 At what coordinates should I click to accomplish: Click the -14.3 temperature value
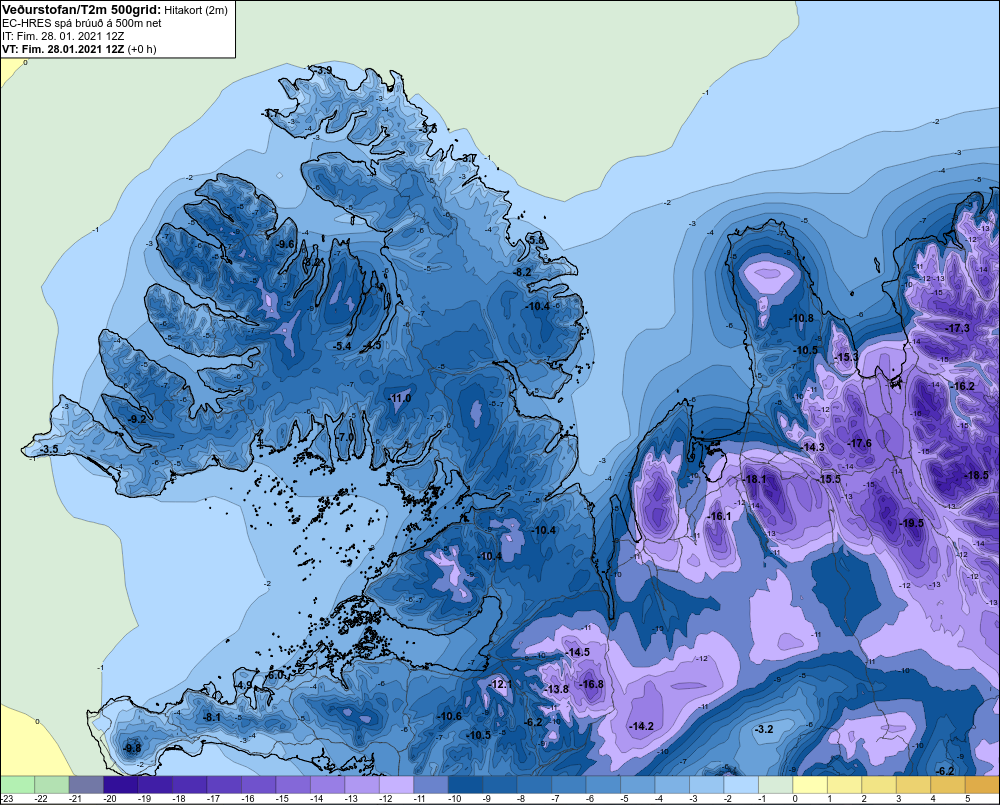pyautogui.click(x=813, y=447)
